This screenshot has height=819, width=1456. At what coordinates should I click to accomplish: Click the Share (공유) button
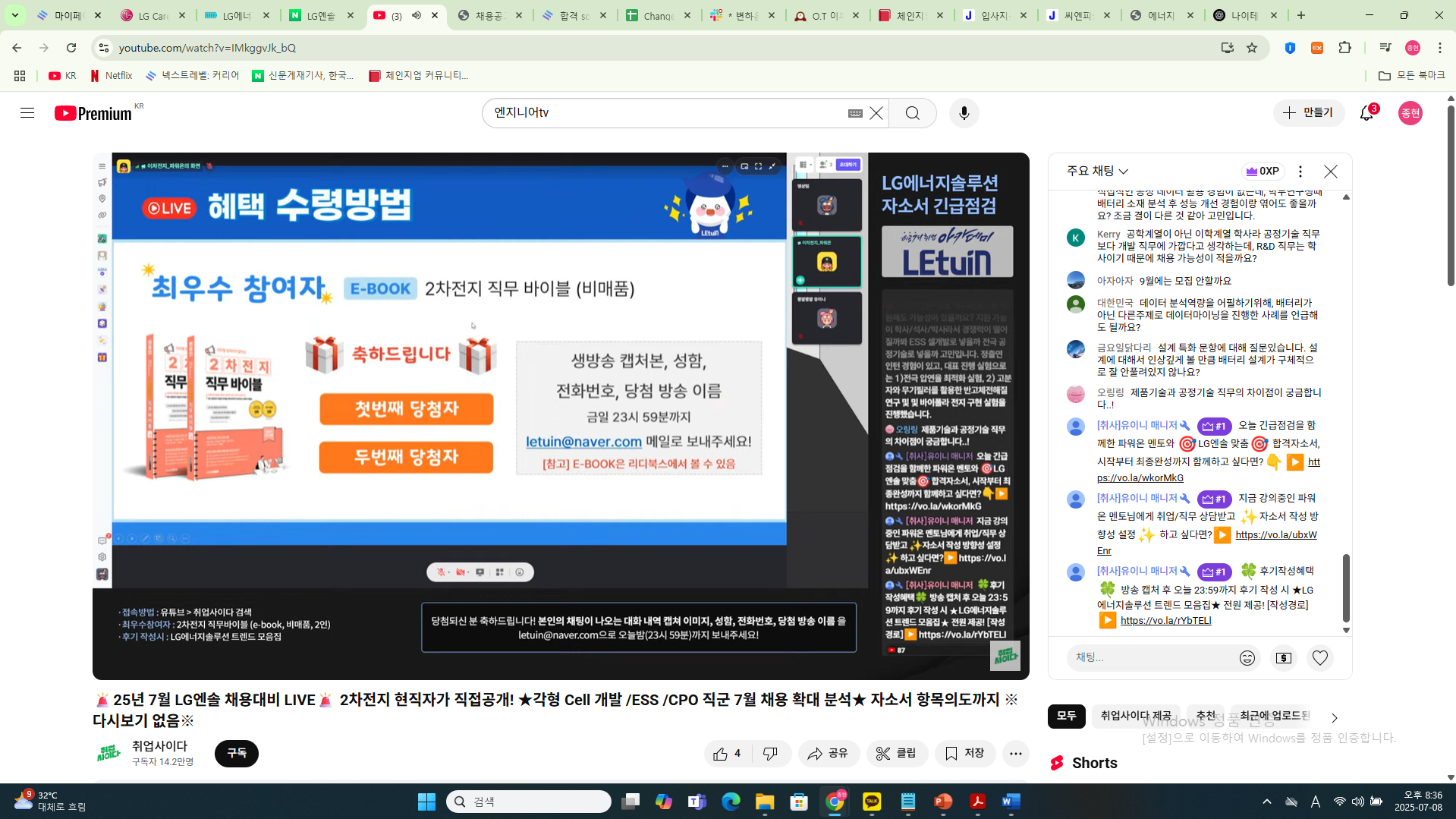(829, 754)
